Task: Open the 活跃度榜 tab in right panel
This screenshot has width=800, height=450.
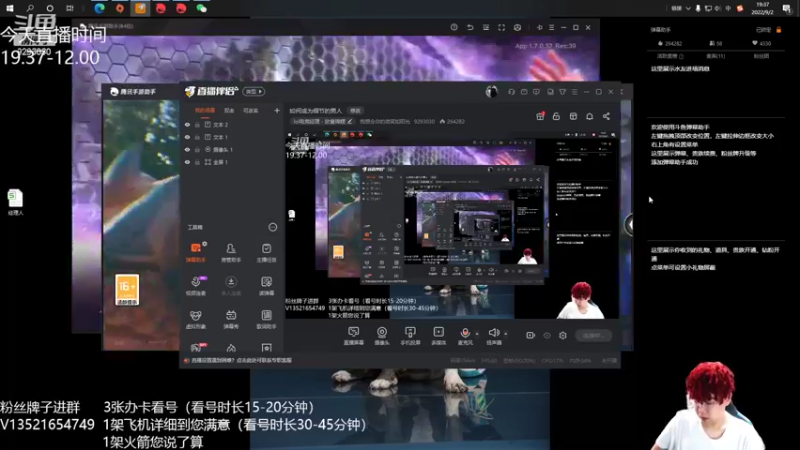Action: tap(669, 56)
